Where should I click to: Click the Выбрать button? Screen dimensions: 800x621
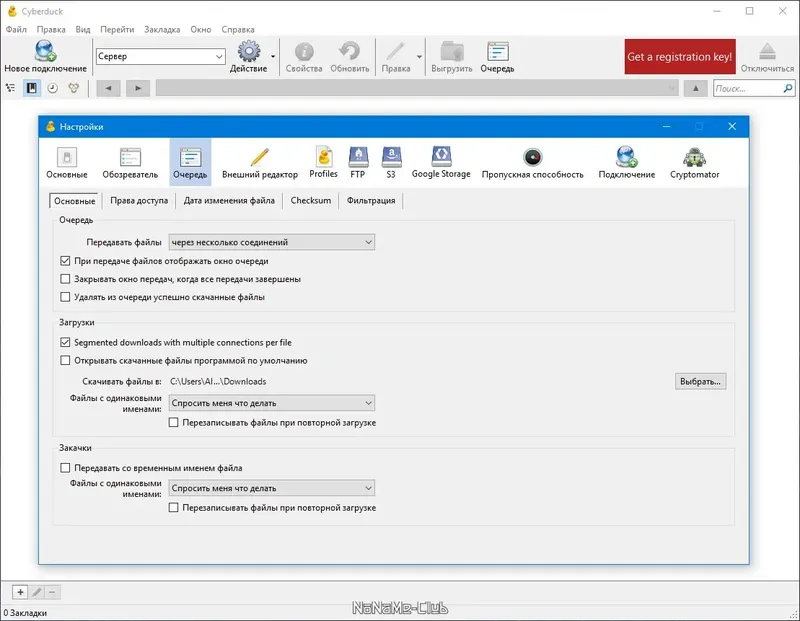(700, 381)
